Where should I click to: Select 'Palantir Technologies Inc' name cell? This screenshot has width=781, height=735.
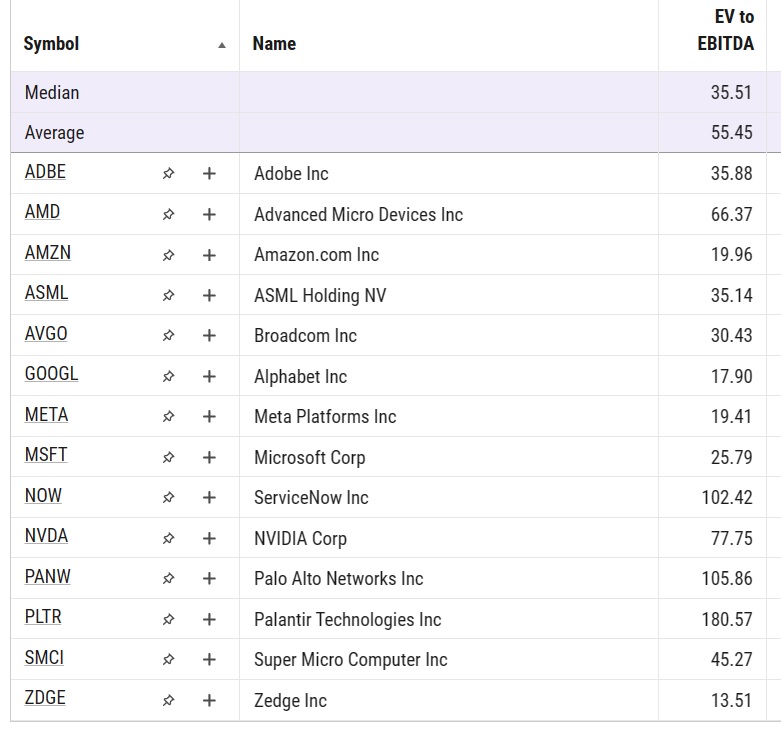(x=348, y=619)
